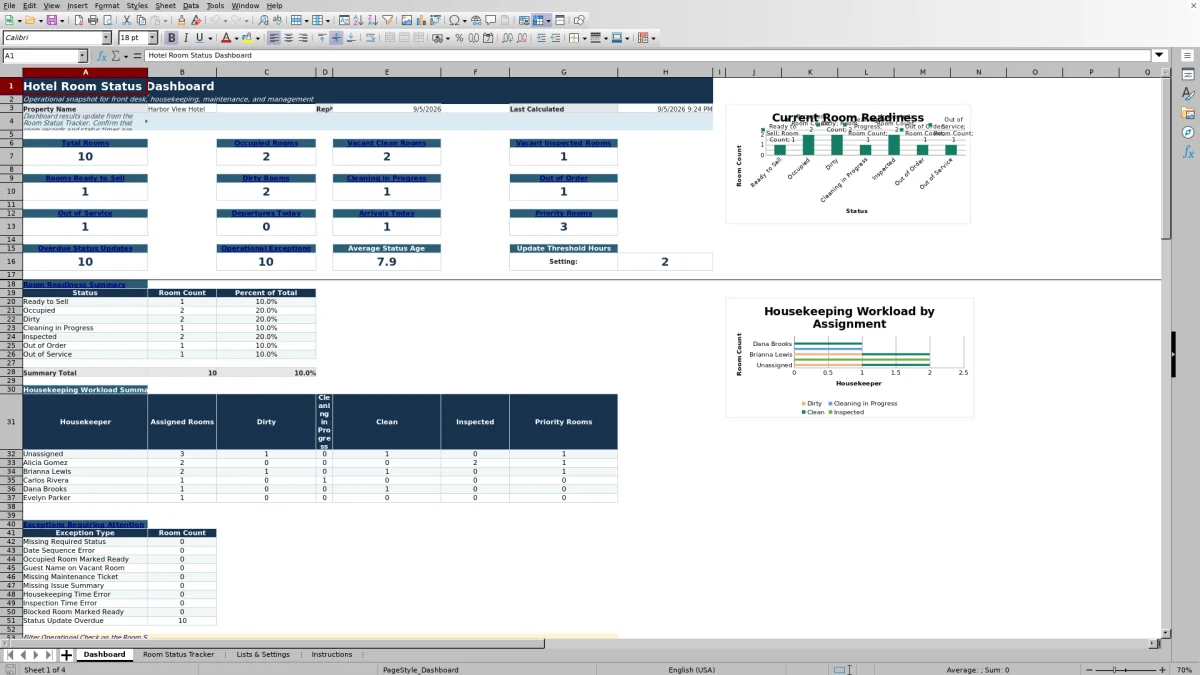Open the Data menu
The image size is (1200, 675).
190,5
